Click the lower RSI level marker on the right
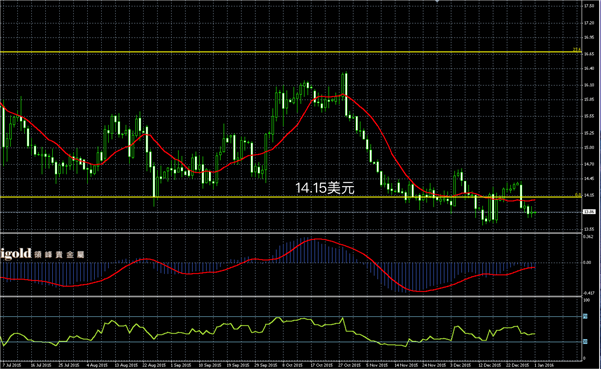 coord(585,341)
